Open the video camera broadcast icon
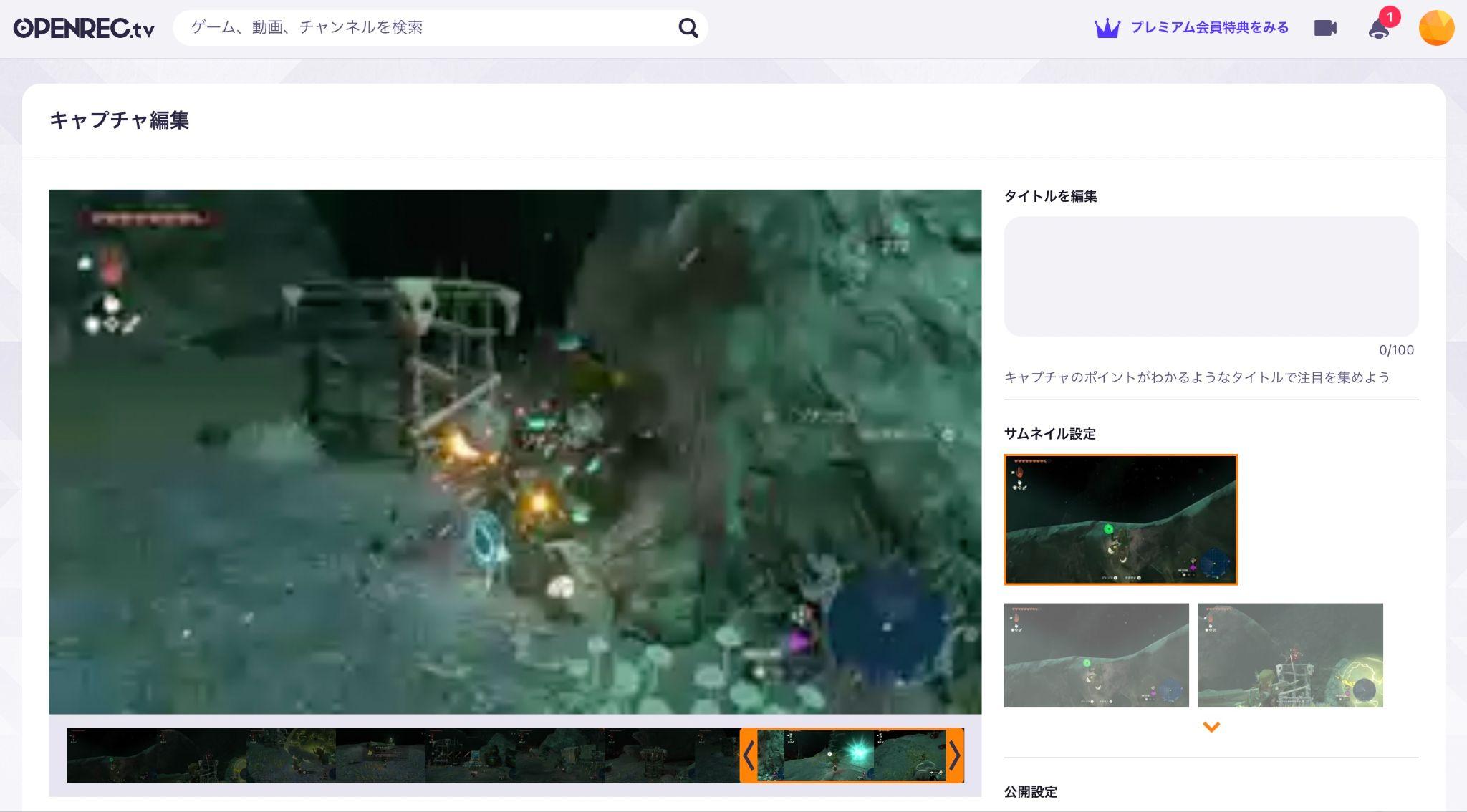 (1325, 28)
